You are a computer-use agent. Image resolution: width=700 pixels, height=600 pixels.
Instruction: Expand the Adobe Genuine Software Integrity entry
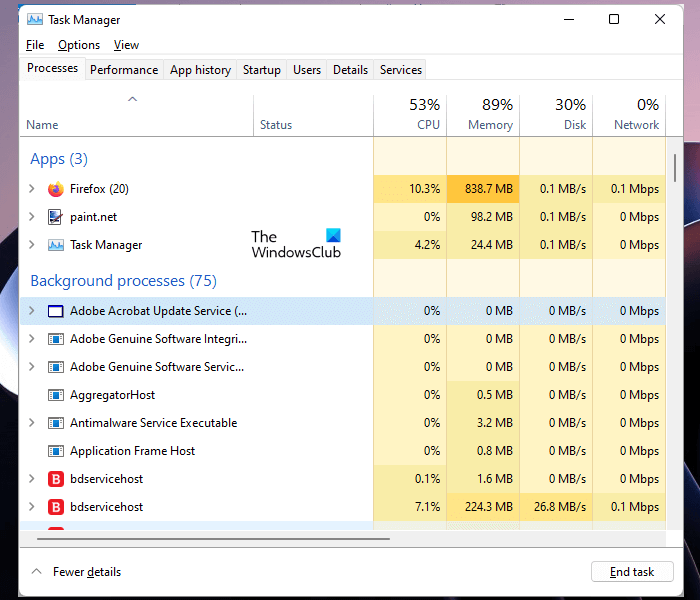(32, 339)
